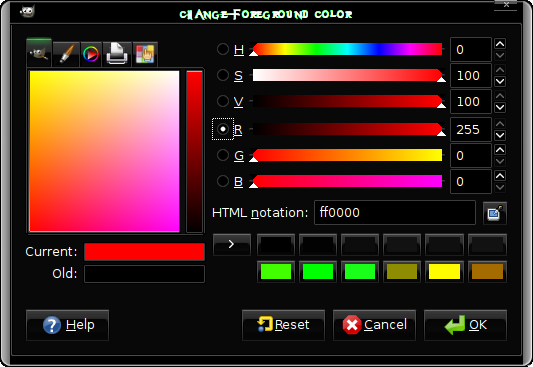Click the Hue rainbow slider
Screen dimensions: 533x367
click(347, 49)
